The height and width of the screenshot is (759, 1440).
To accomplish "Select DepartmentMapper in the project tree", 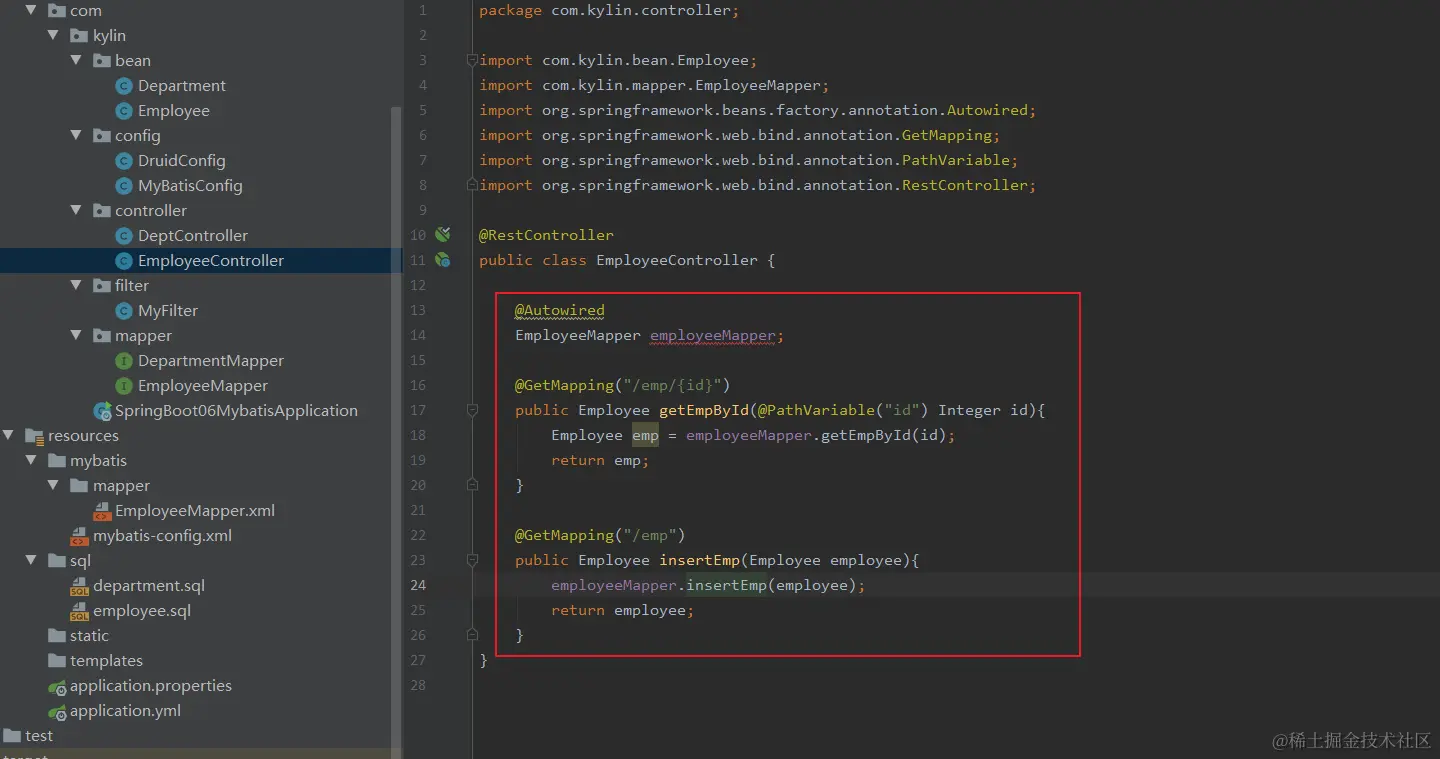I will coord(211,361).
